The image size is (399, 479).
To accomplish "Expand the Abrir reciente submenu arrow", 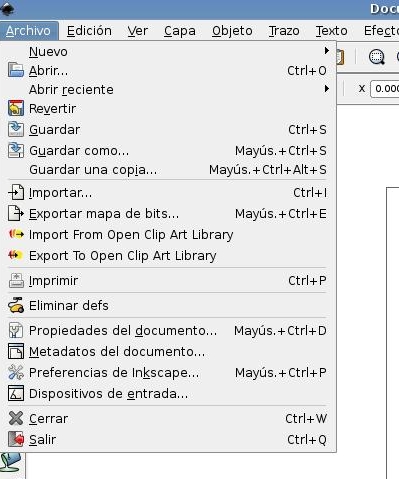I will click(327, 89).
